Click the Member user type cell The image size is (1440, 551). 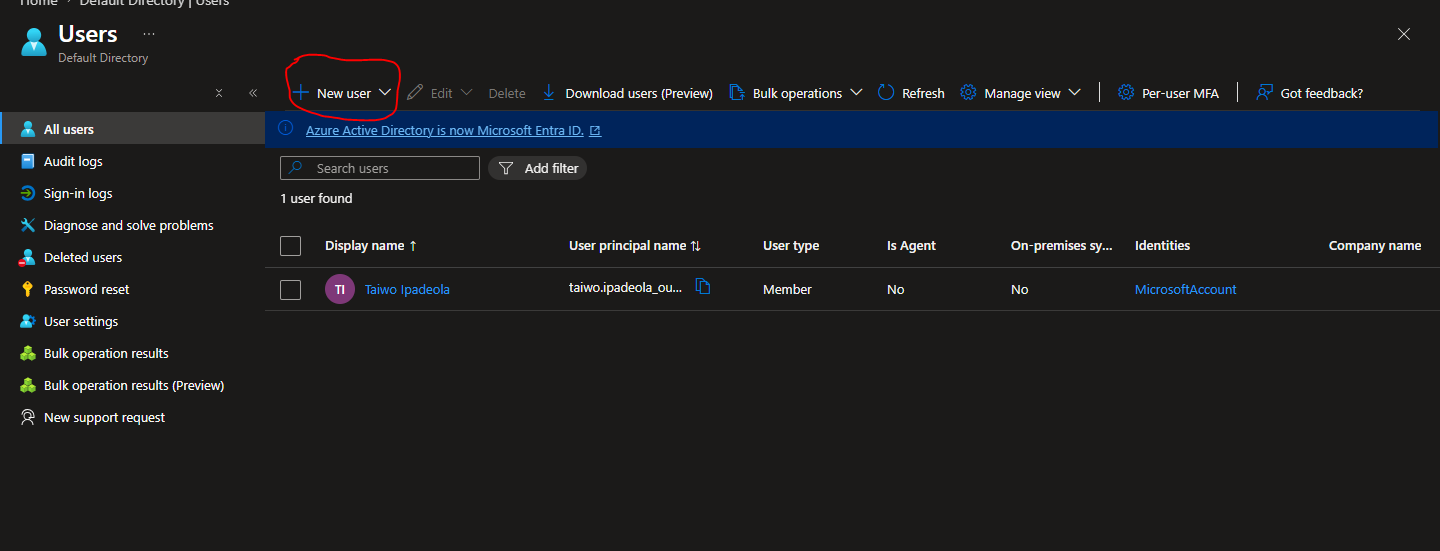[x=787, y=289]
